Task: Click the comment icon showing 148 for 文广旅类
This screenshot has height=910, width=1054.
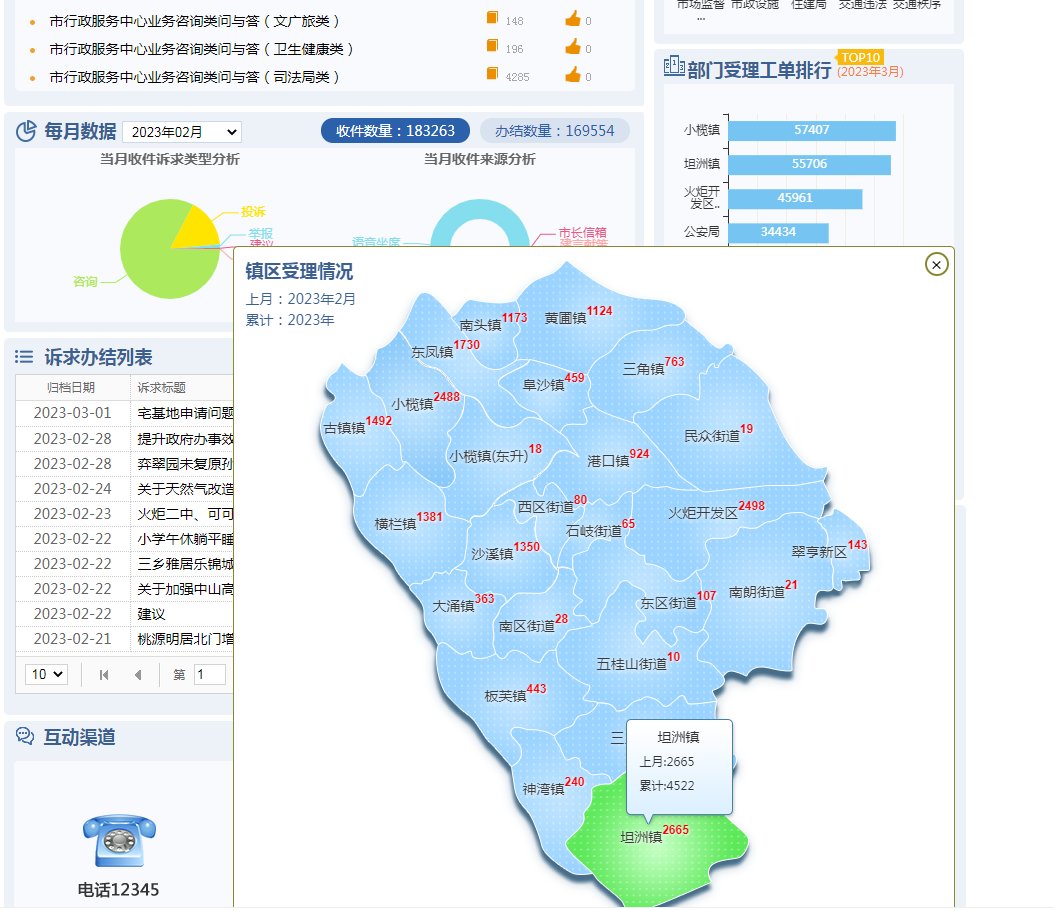Action: click(491, 20)
